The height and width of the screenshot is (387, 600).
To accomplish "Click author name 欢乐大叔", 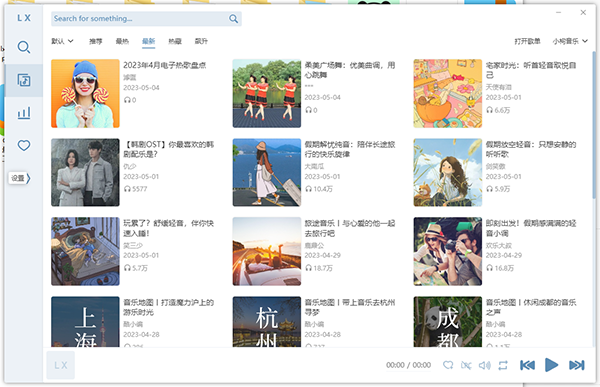I will pyautogui.click(x=499, y=245).
